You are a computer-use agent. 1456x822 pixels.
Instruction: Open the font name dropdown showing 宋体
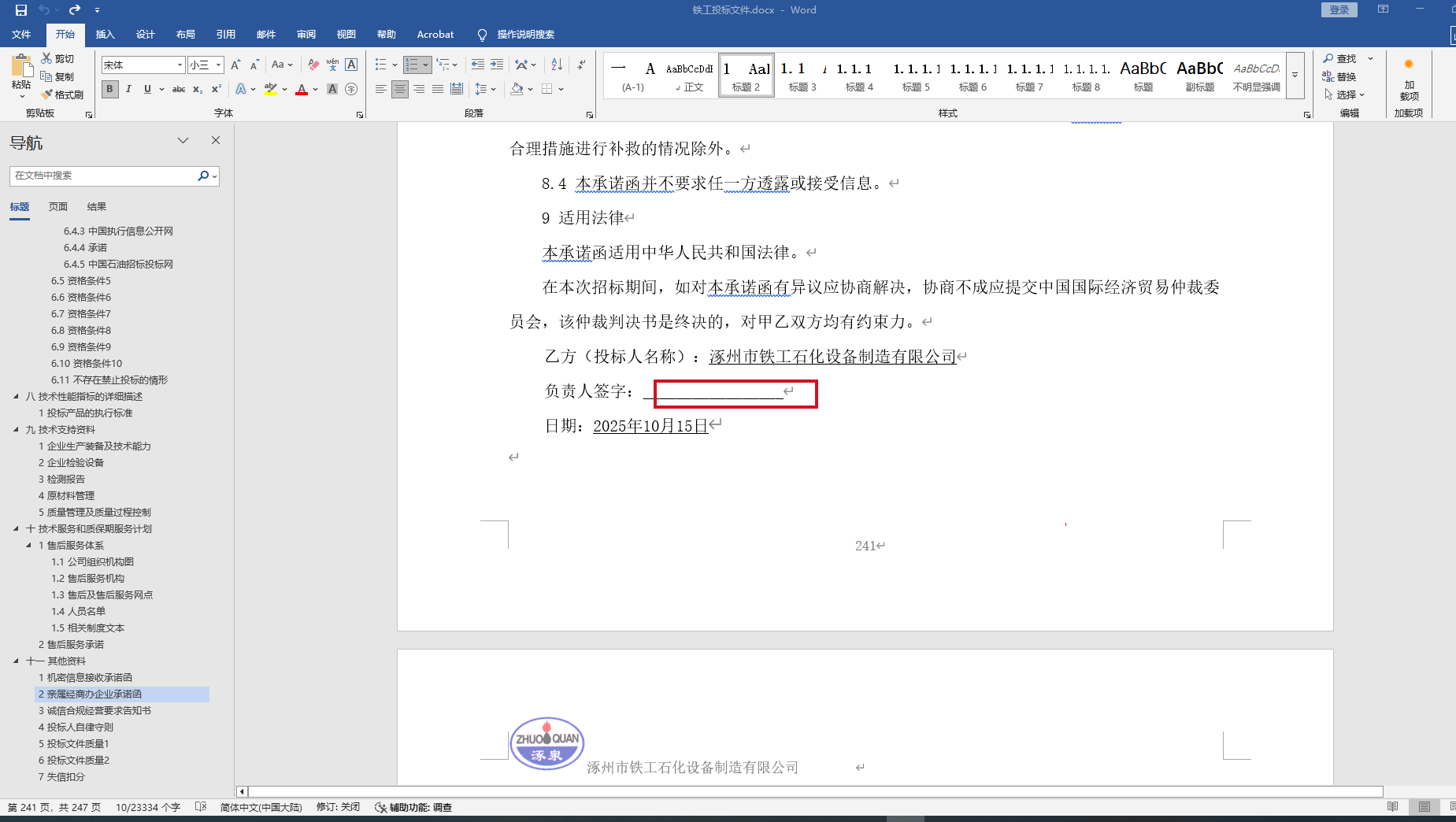(x=180, y=65)
